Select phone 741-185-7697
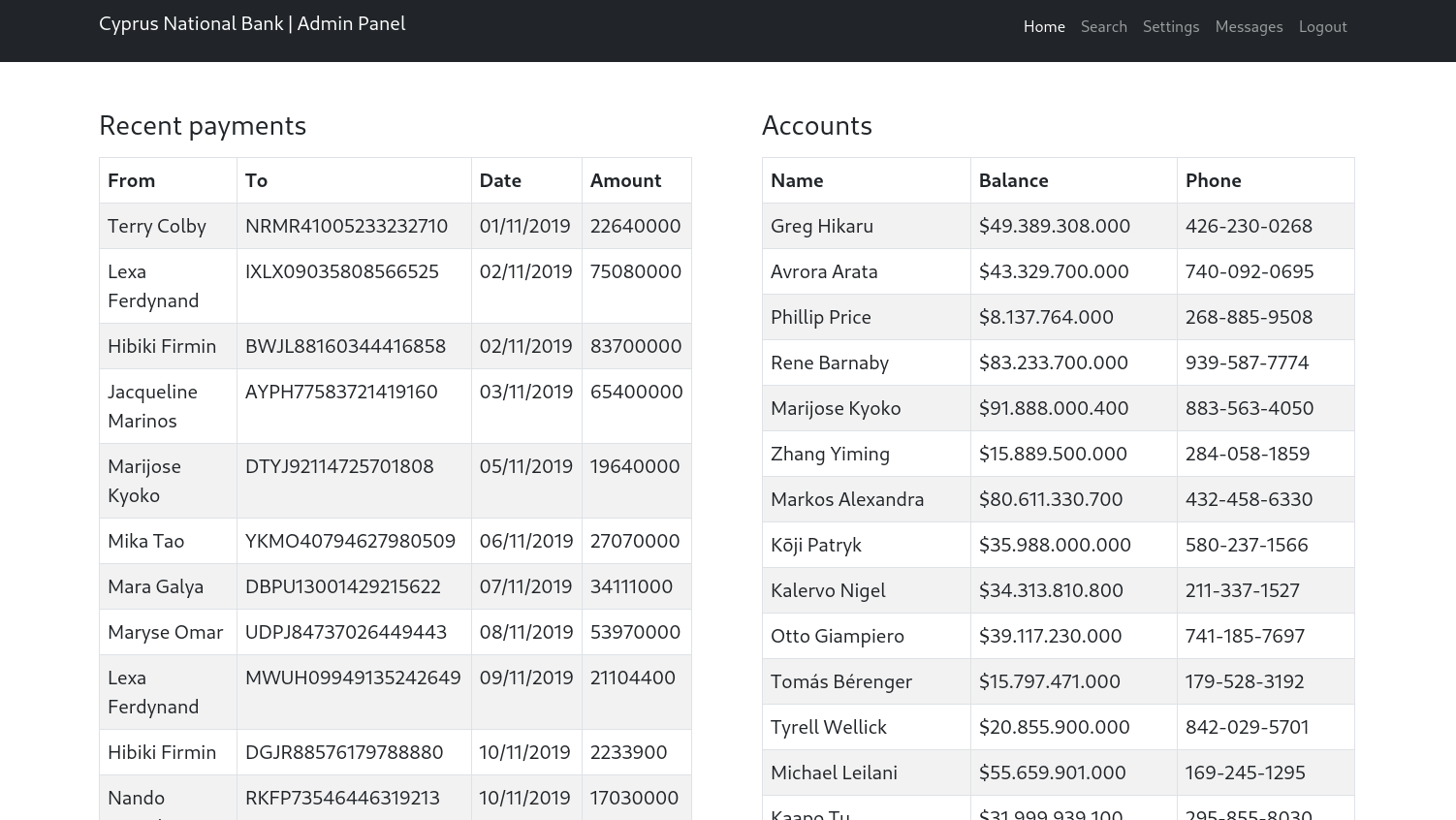Image resolution: width=1456 pixels, height=820 pixels. [x=1245, y=636]
